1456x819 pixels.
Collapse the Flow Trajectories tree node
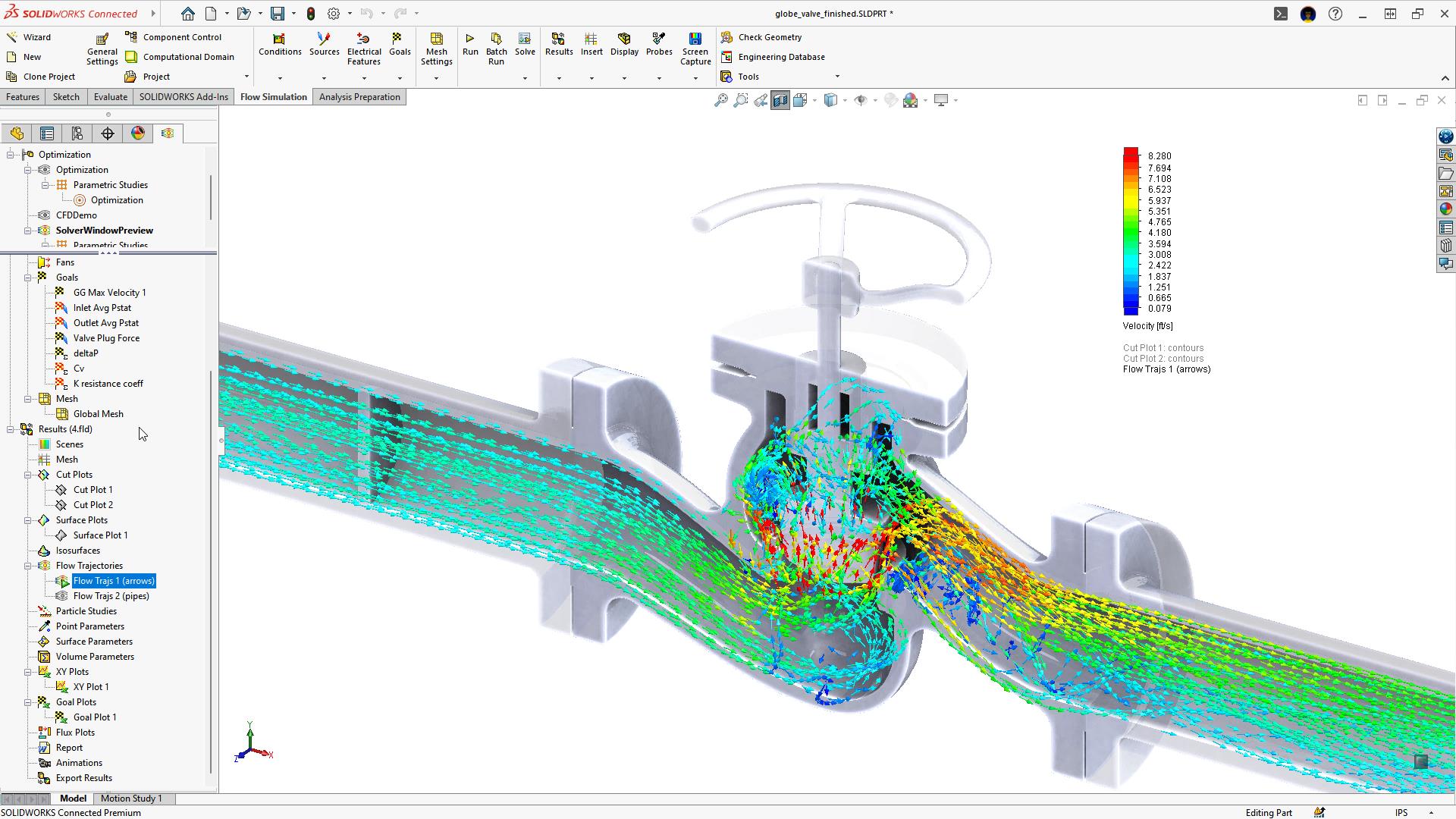coord(30,565)
